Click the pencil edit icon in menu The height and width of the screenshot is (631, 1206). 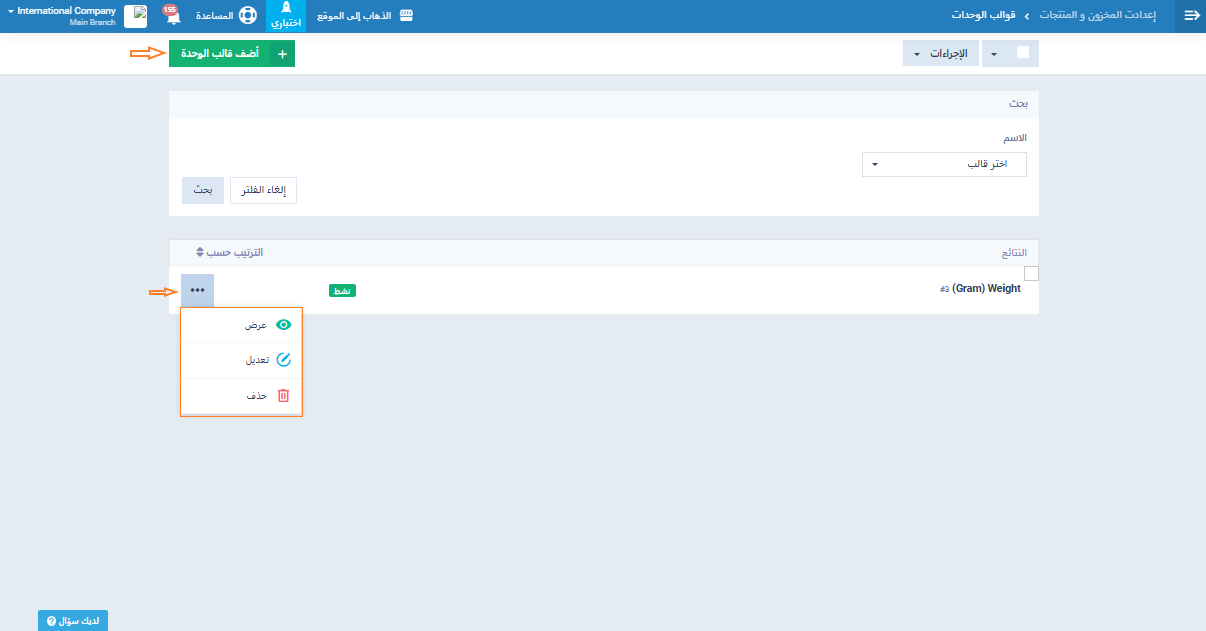(283, 360)
